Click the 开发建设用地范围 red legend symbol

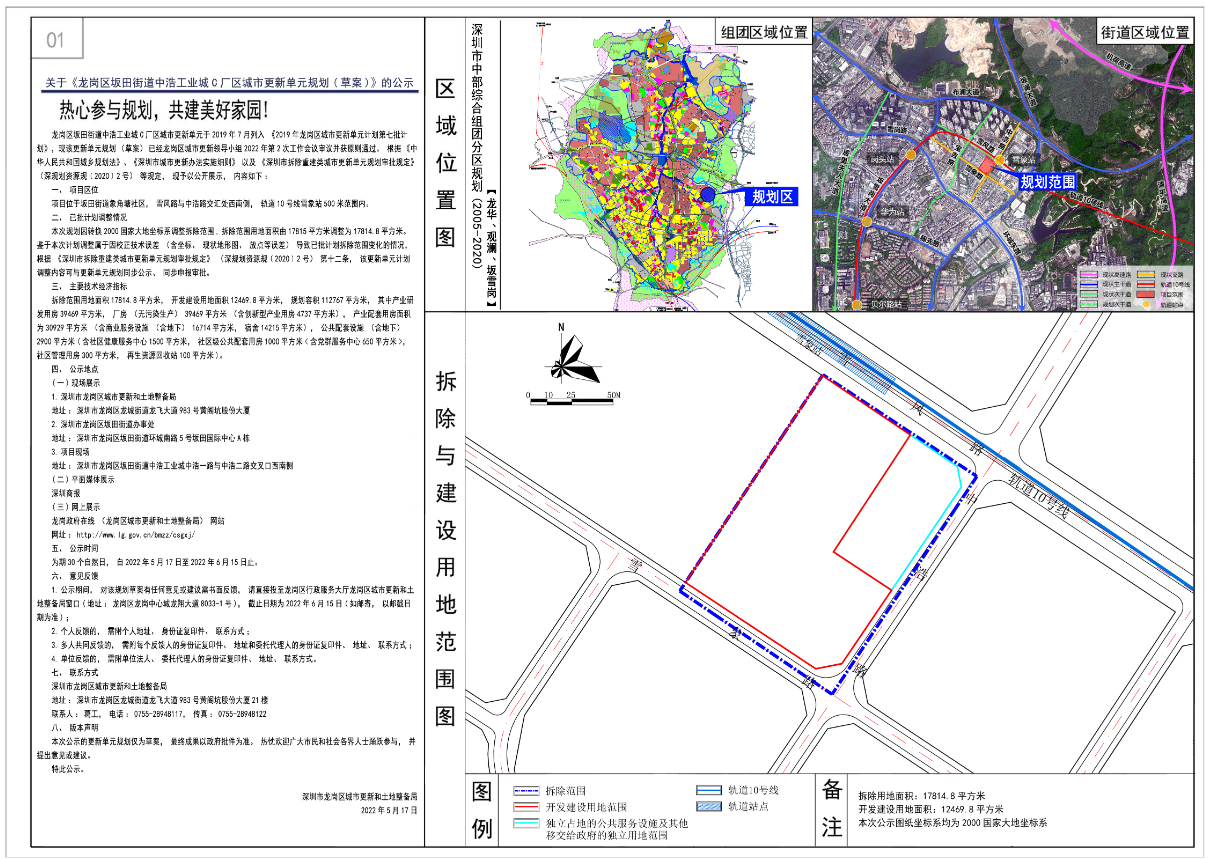pyautogui.click(x=526, y=806)
